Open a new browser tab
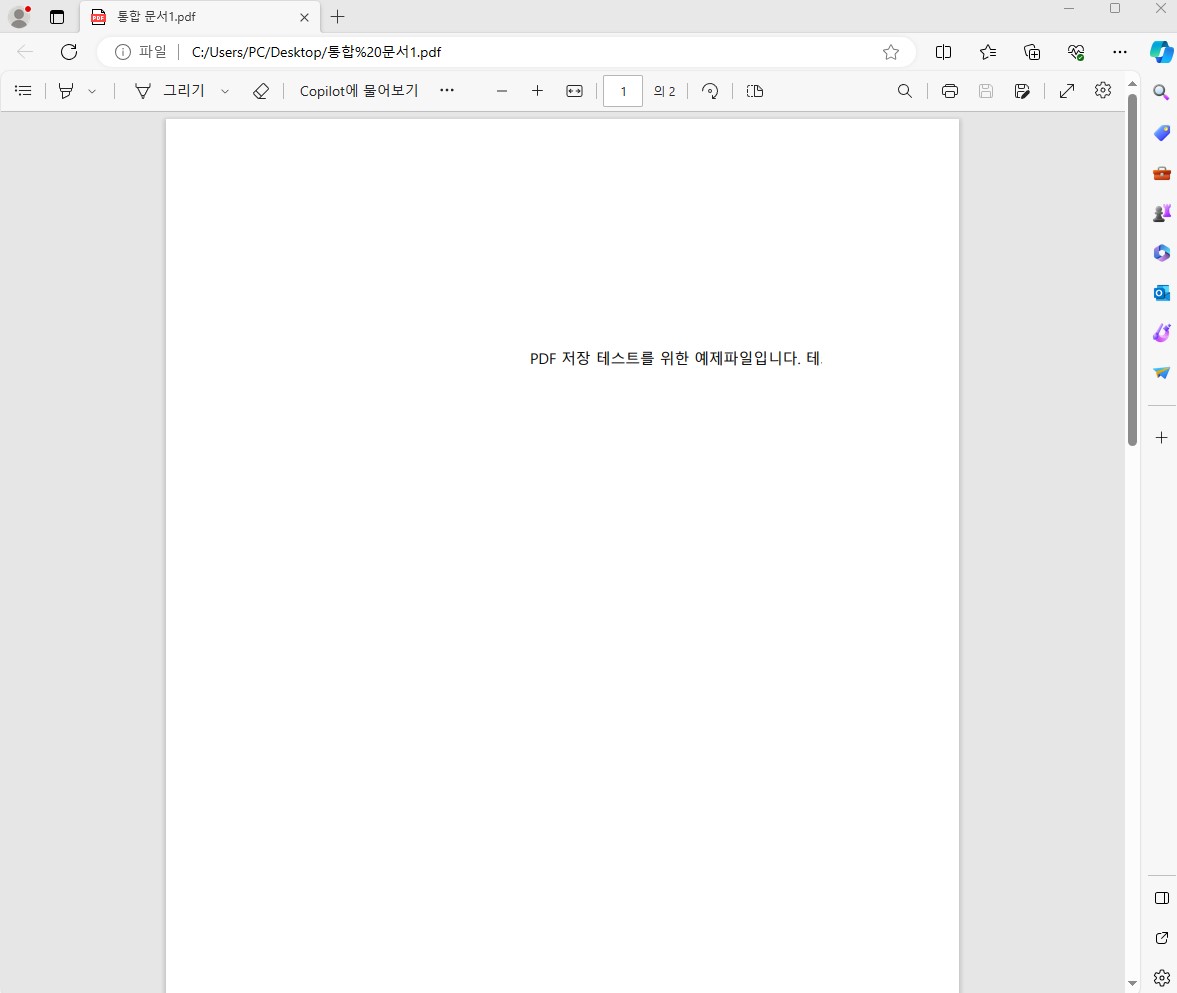Image resolution: width=1177 pixels, height=993 pixels. [338, 17]
